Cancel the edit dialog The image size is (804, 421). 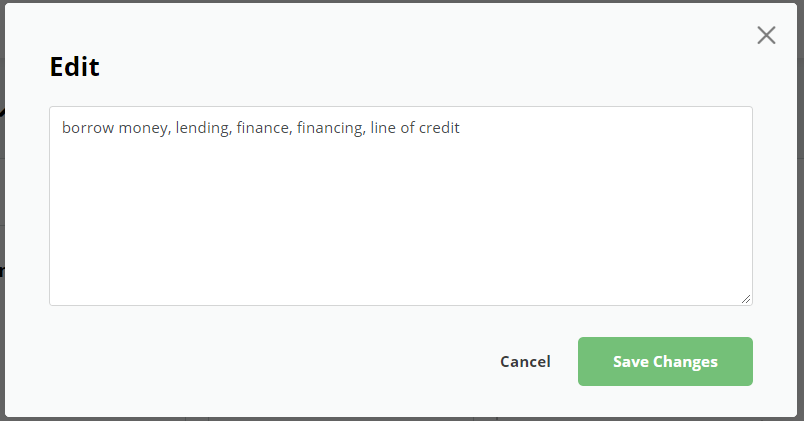click(x=525, y=361)
